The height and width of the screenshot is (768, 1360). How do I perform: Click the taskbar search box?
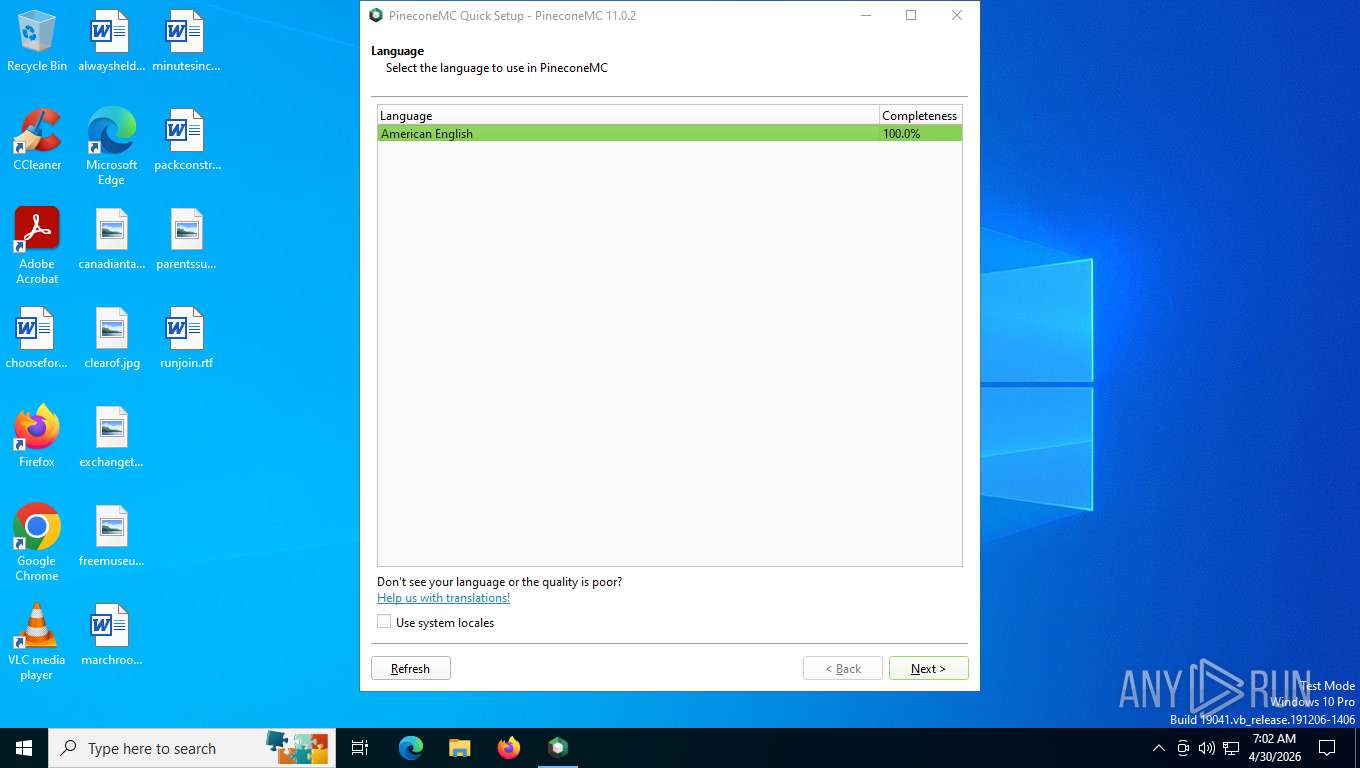click(x=192, y=747)
